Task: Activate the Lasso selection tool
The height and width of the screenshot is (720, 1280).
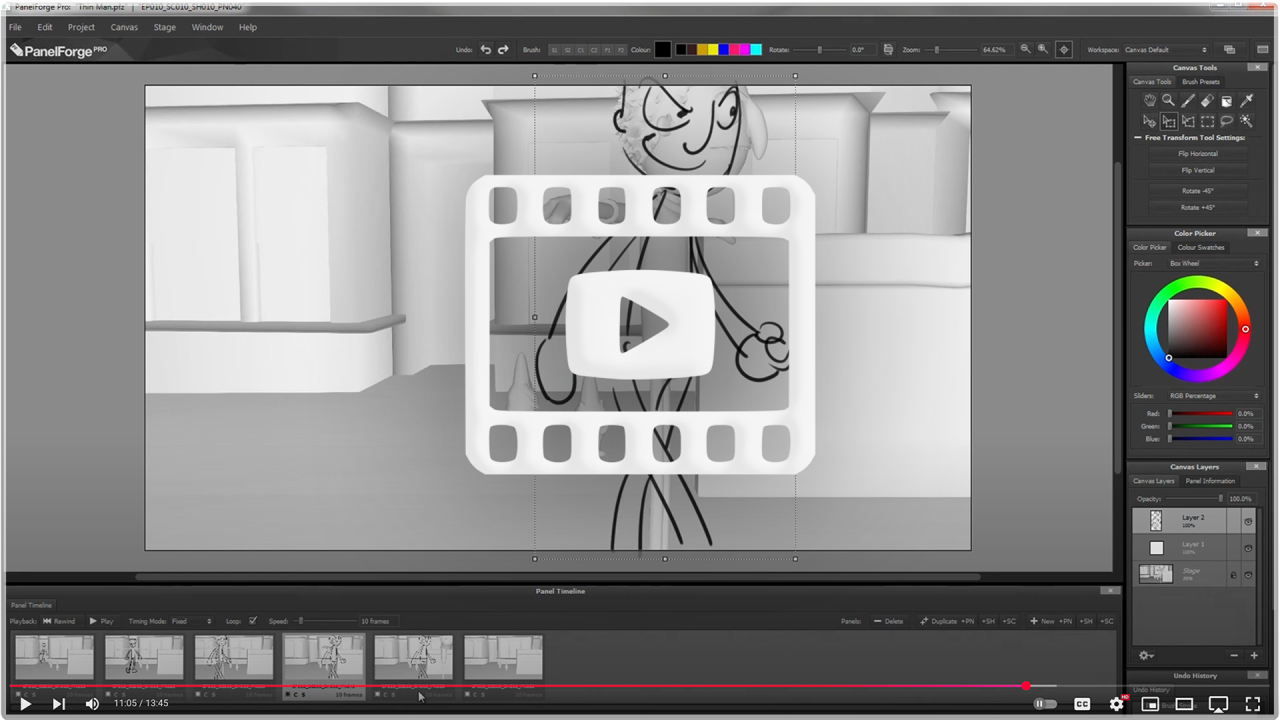Action: pos(1226,121)
